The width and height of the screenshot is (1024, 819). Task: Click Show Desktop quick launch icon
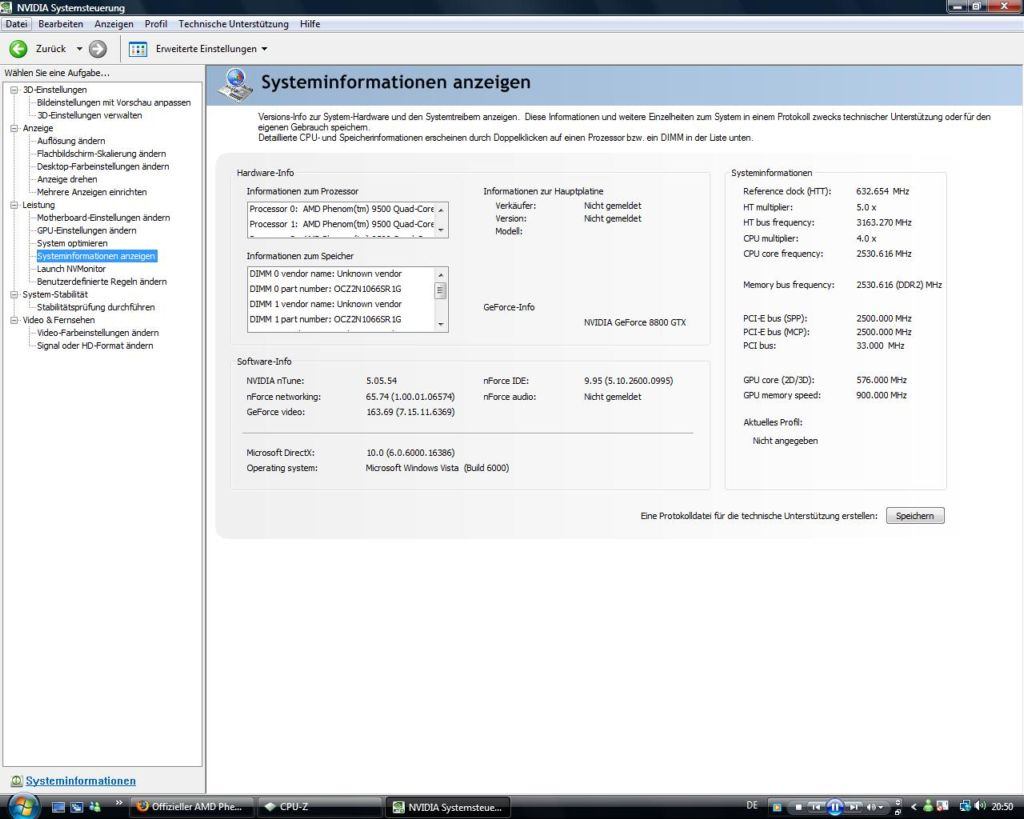pos(58,807)
